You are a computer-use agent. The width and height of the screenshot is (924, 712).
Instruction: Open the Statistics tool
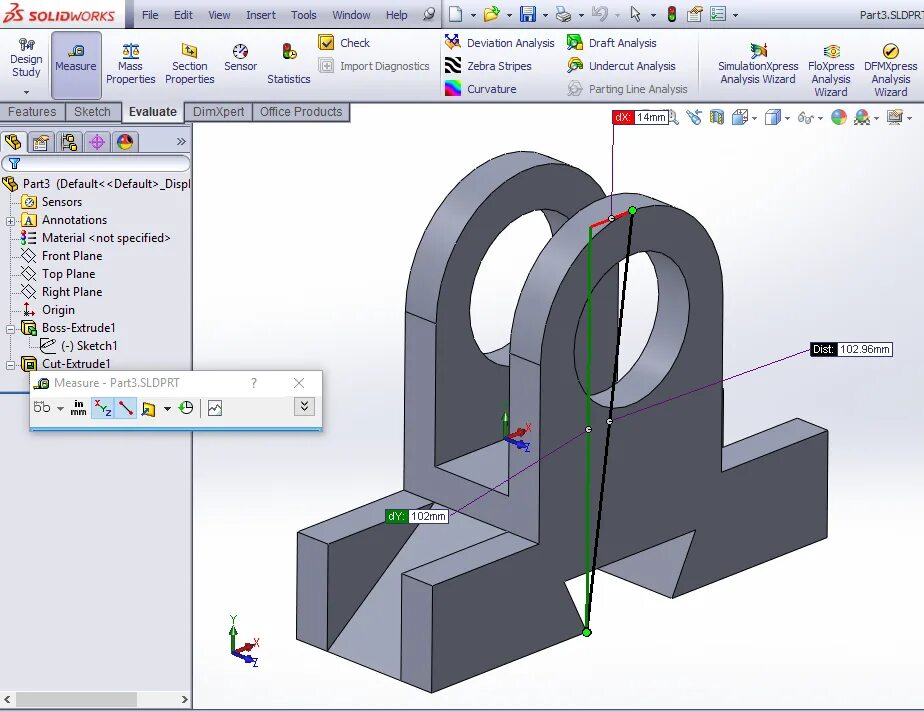point(289,65)
